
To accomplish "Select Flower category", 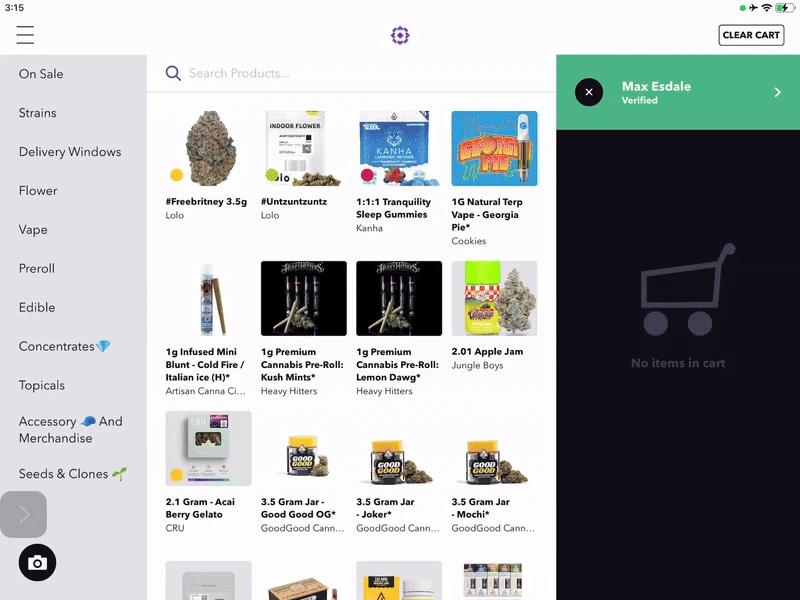I will click(38, 191).
